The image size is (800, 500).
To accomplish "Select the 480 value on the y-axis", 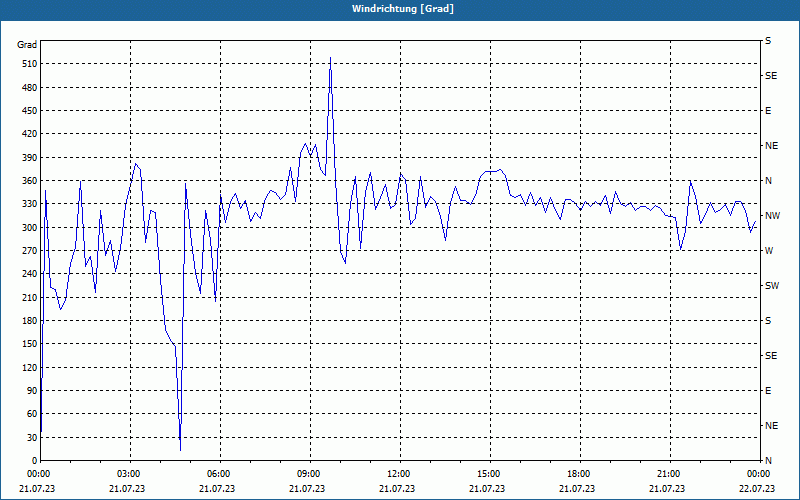I will (x=30, y=88).
